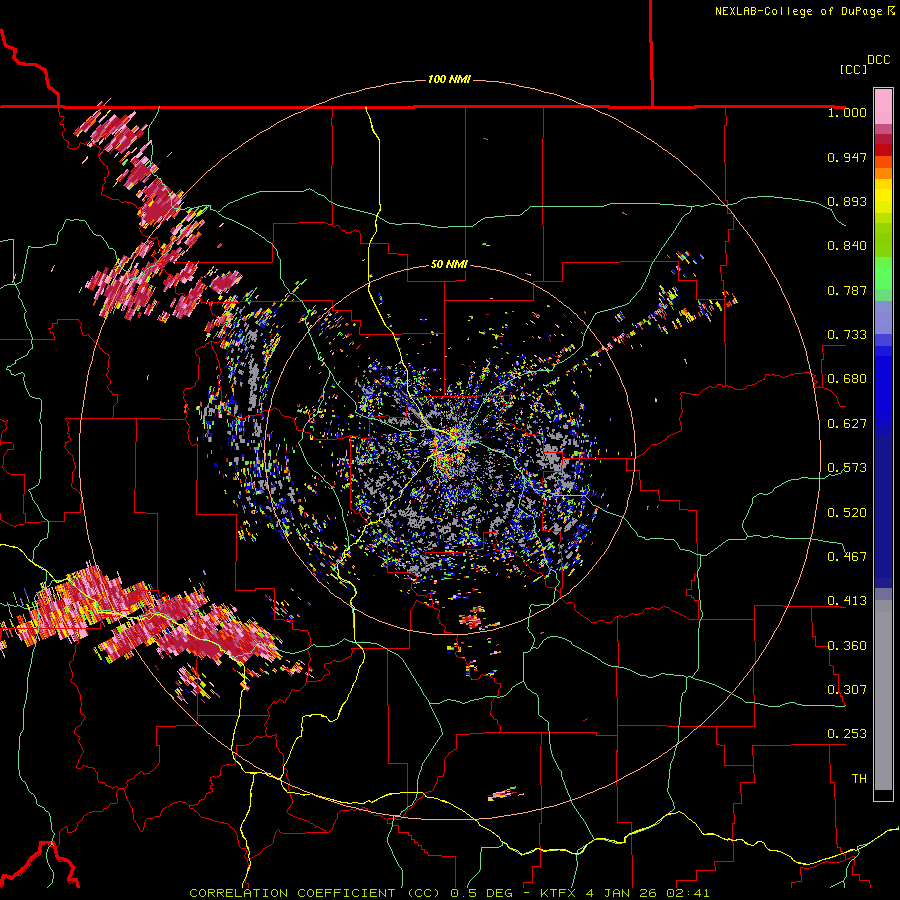The height and width of the screenshot is (900, 900).
Task: Click the NEXLAB-College of DuPage watermark text
Action: click(x=804, y=11)
